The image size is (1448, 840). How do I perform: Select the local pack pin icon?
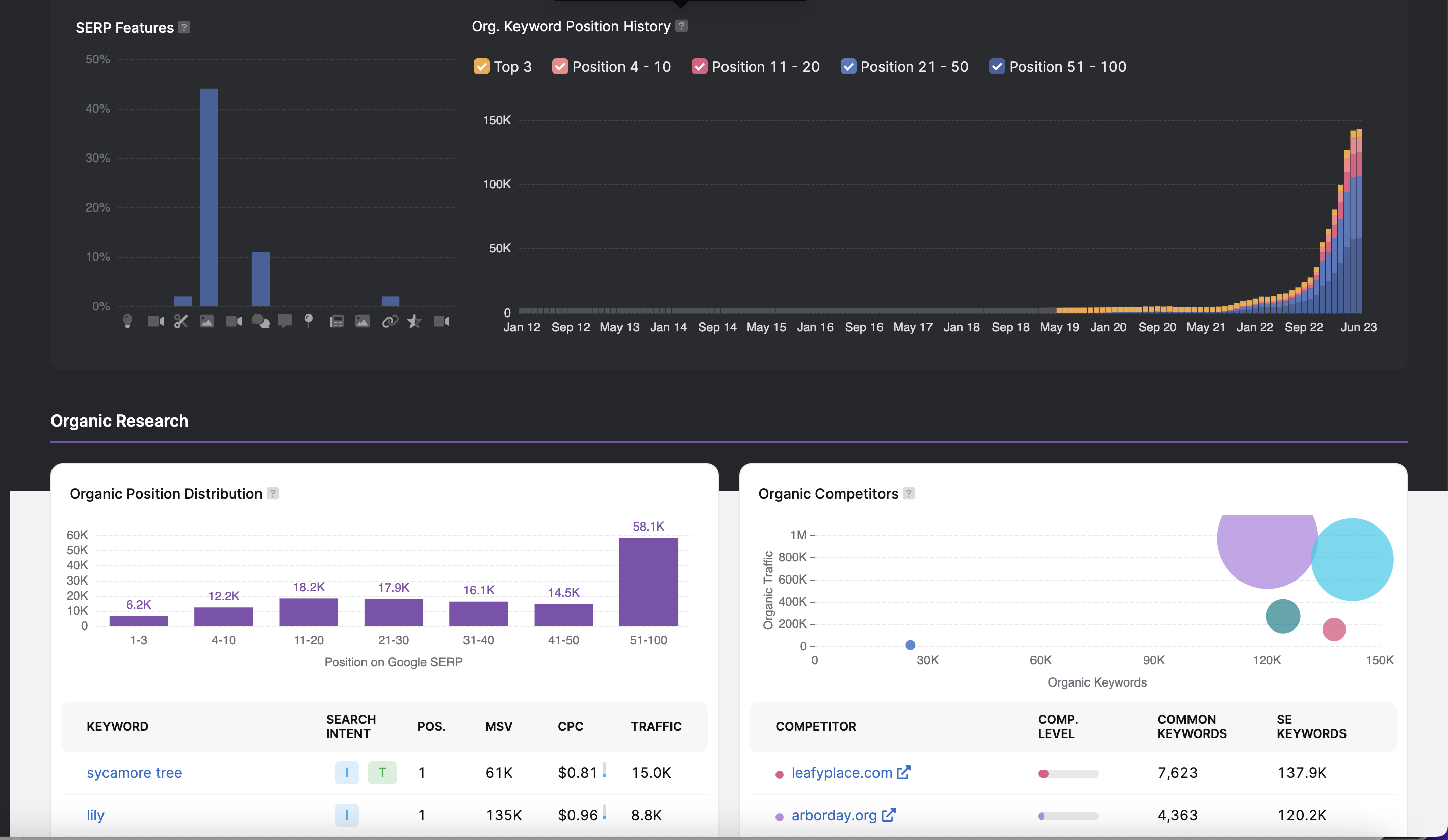308,321
